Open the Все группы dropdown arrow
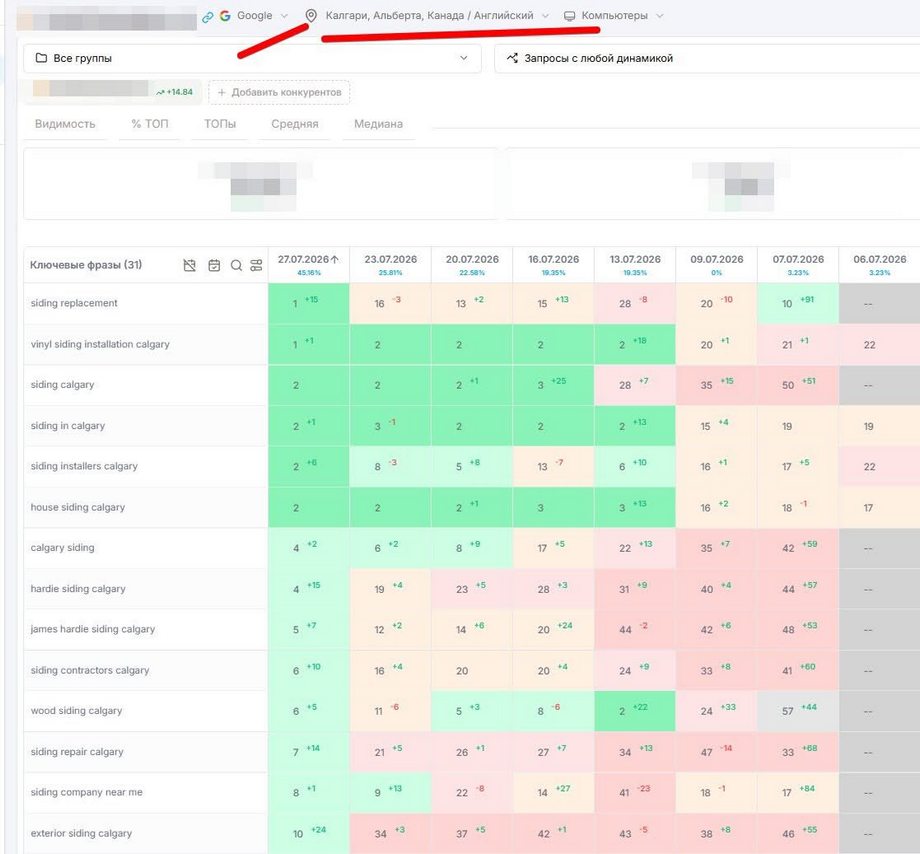Image resolution: width=920 pixels, height=854 pixels. 464,58
